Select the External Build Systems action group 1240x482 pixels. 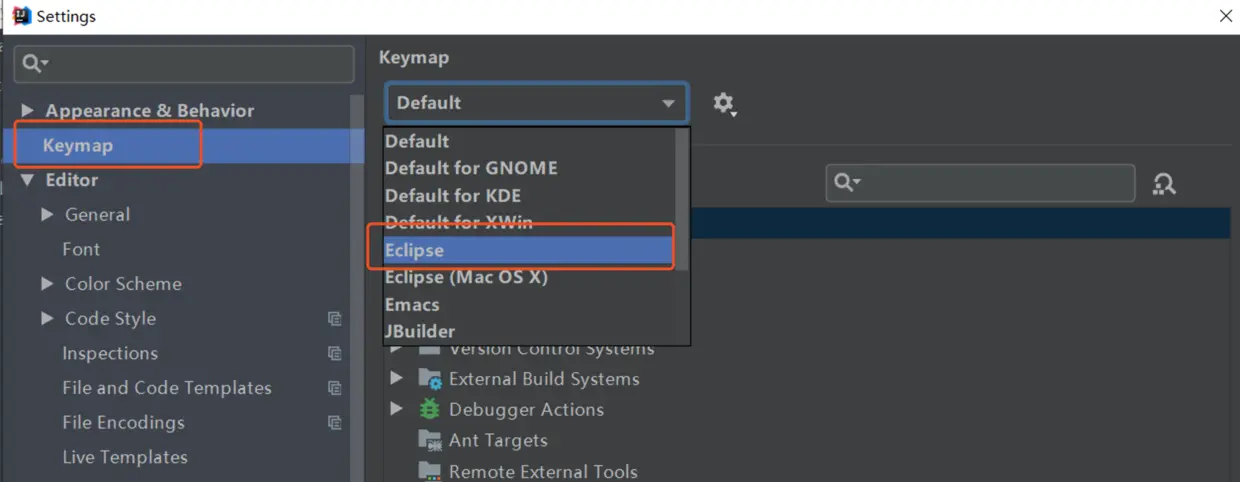[544, 379]
